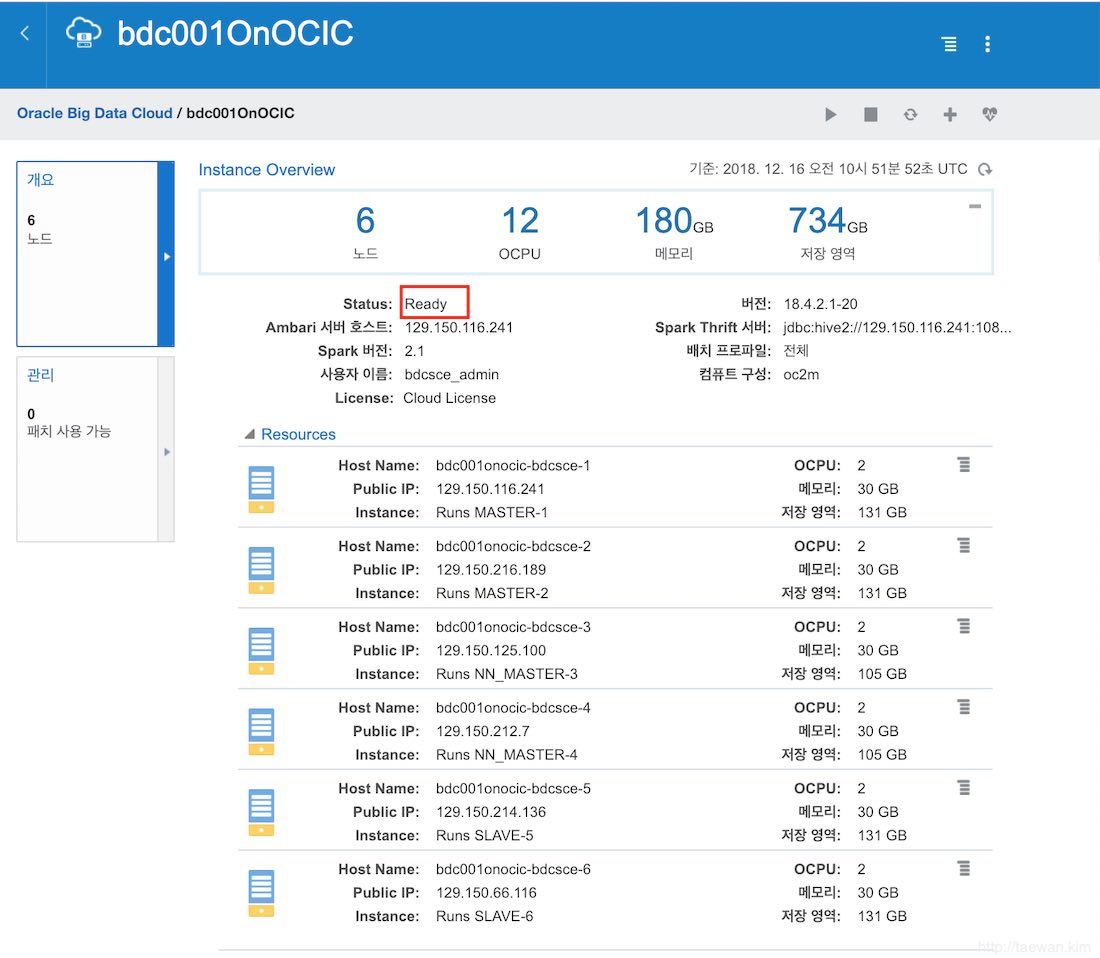
Task: Click the 734 GB storage summary figure
Action: click(x=828, y=220)
